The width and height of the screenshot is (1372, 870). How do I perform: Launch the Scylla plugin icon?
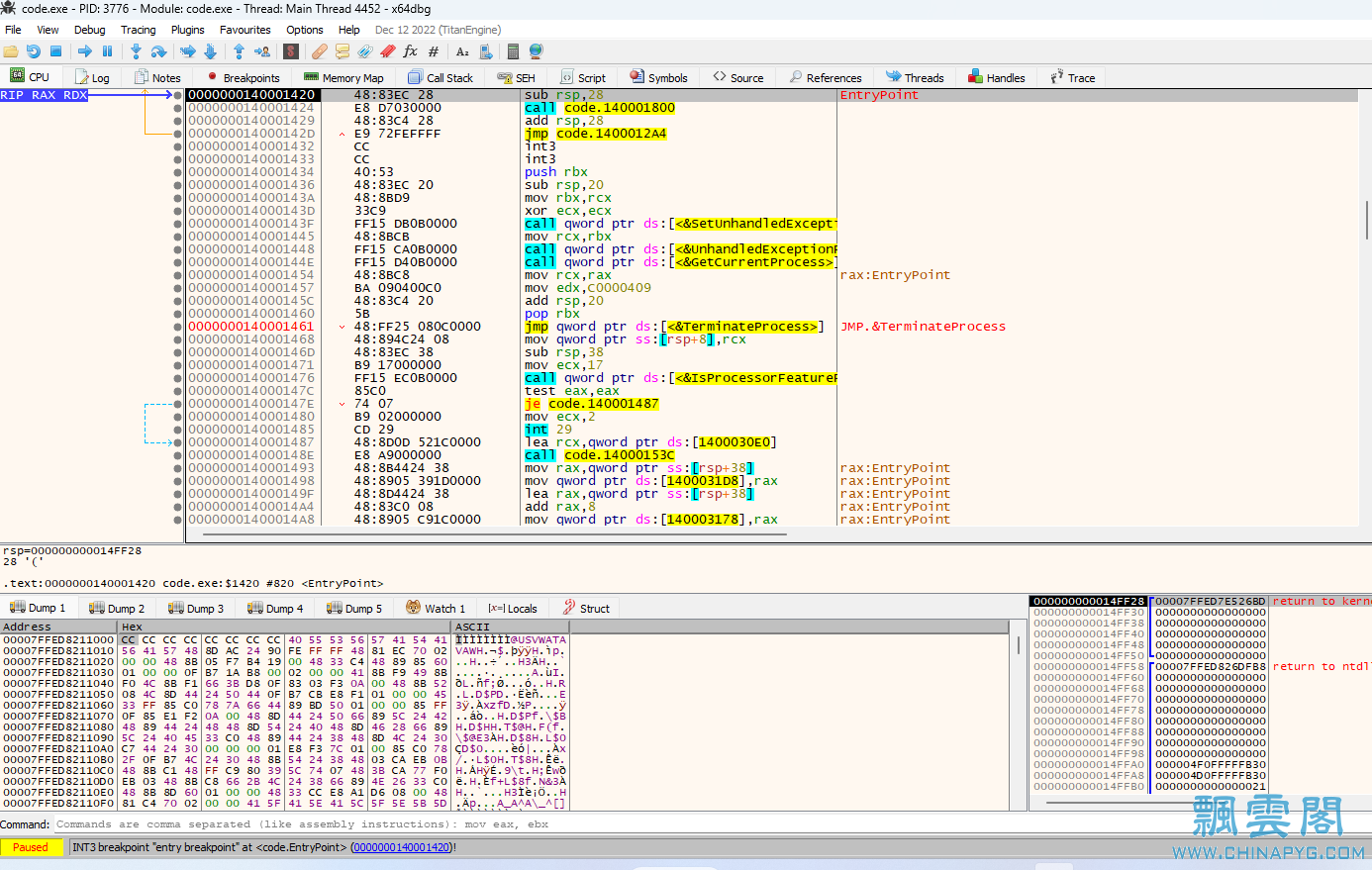291,51
